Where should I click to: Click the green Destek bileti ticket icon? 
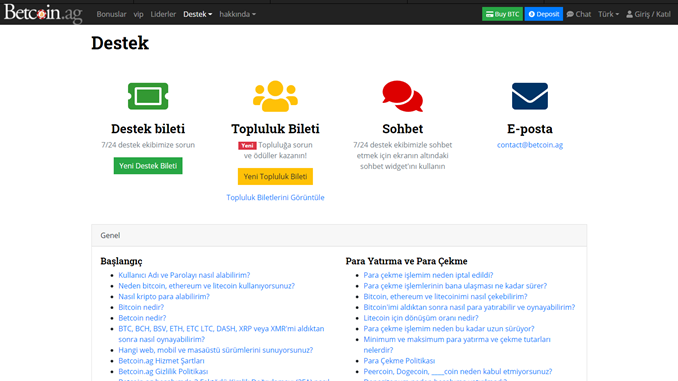click(x=148, y=96)
